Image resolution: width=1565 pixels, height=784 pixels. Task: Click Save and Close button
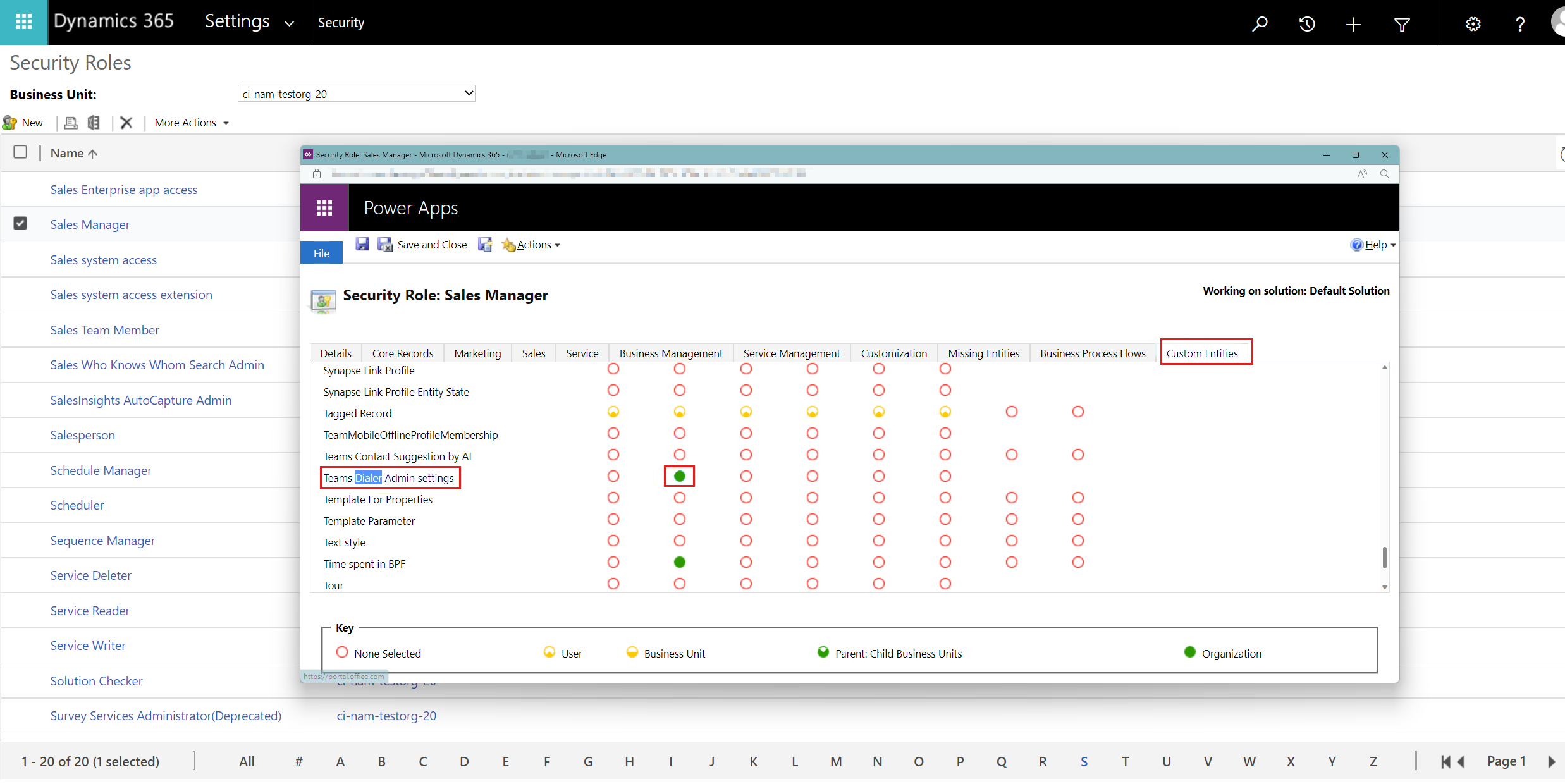point(422,245)
